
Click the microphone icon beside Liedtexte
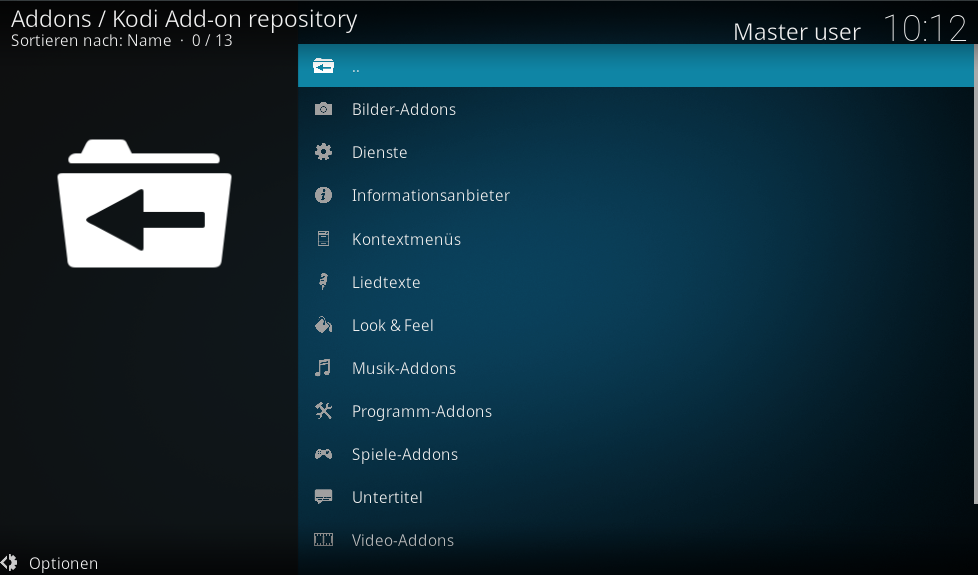coord(323,281)
